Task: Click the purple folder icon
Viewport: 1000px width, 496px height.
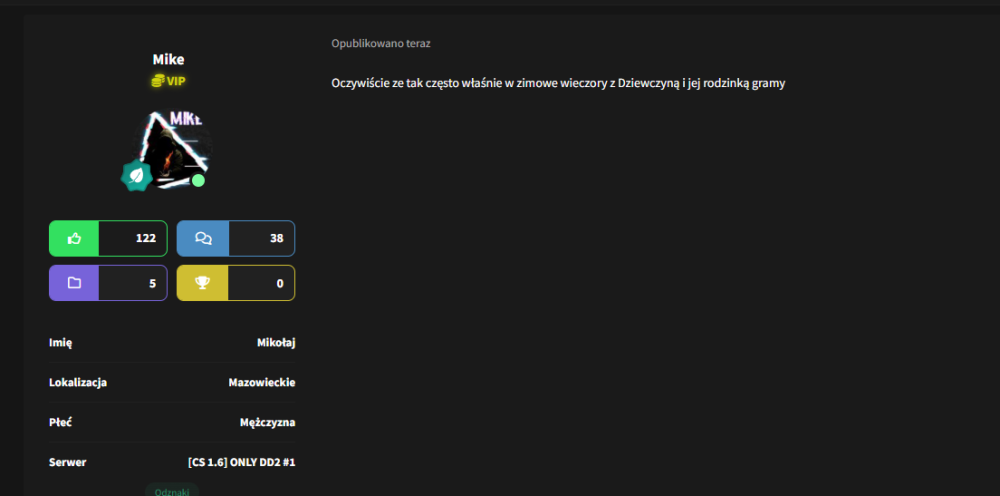Action: pos(74,283)
